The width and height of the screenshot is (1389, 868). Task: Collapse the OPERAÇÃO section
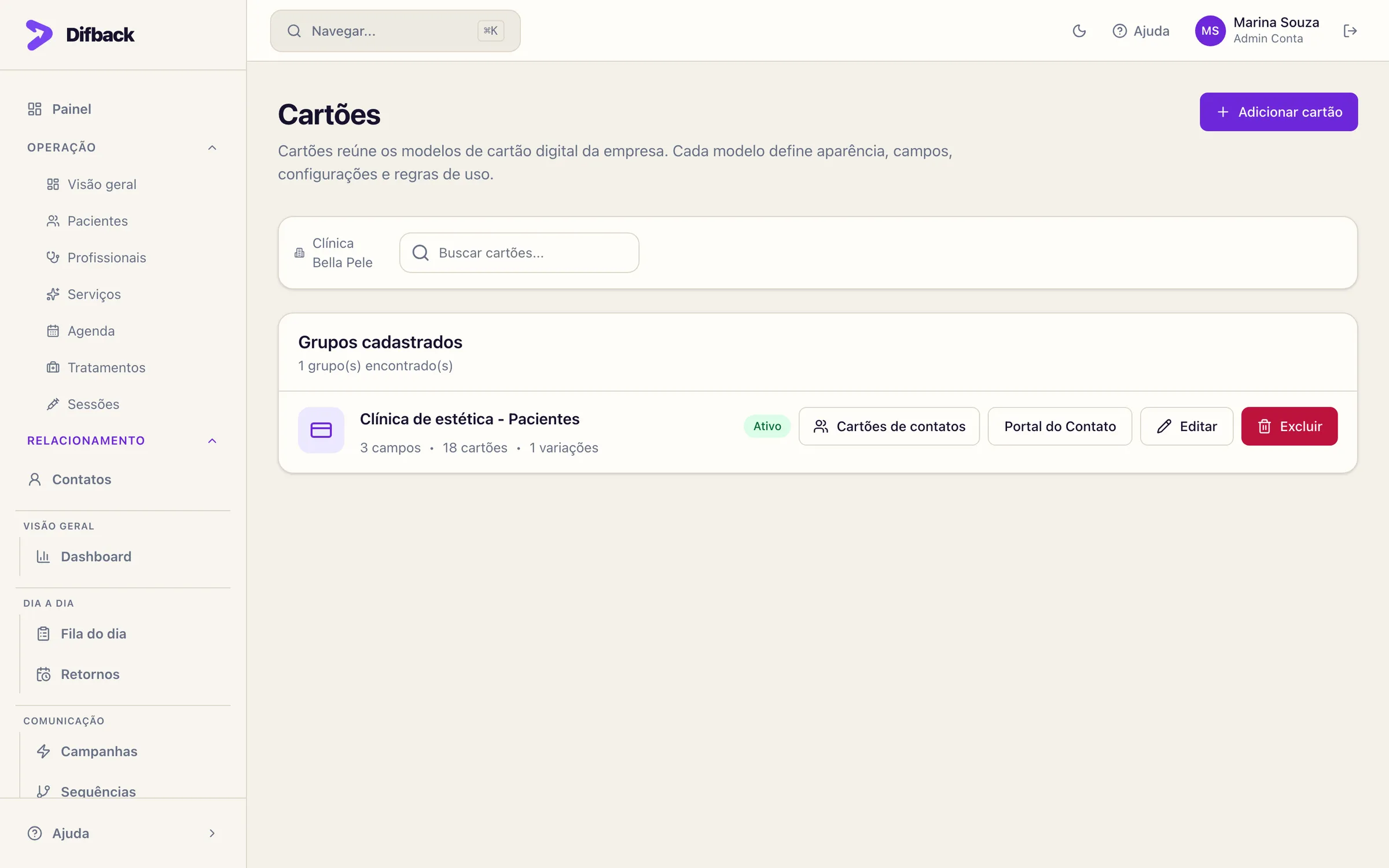pyautogui.click(x=123, y=148)
